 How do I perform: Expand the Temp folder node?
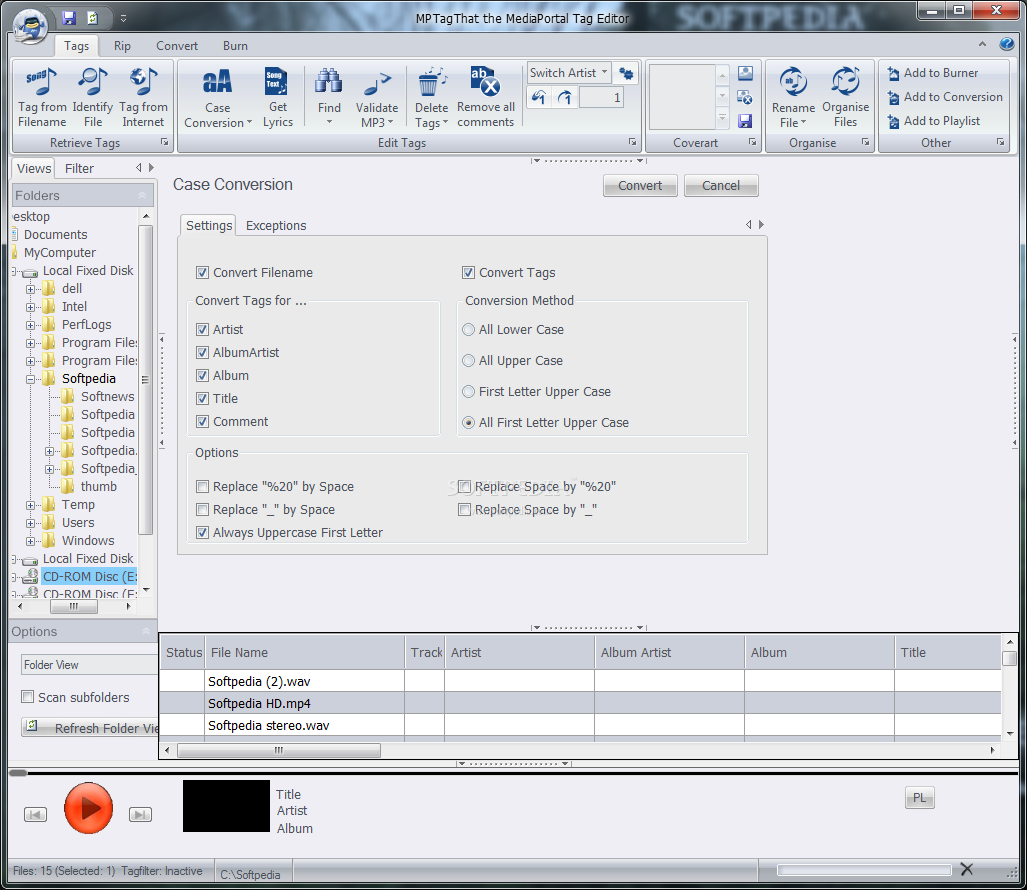30,506
